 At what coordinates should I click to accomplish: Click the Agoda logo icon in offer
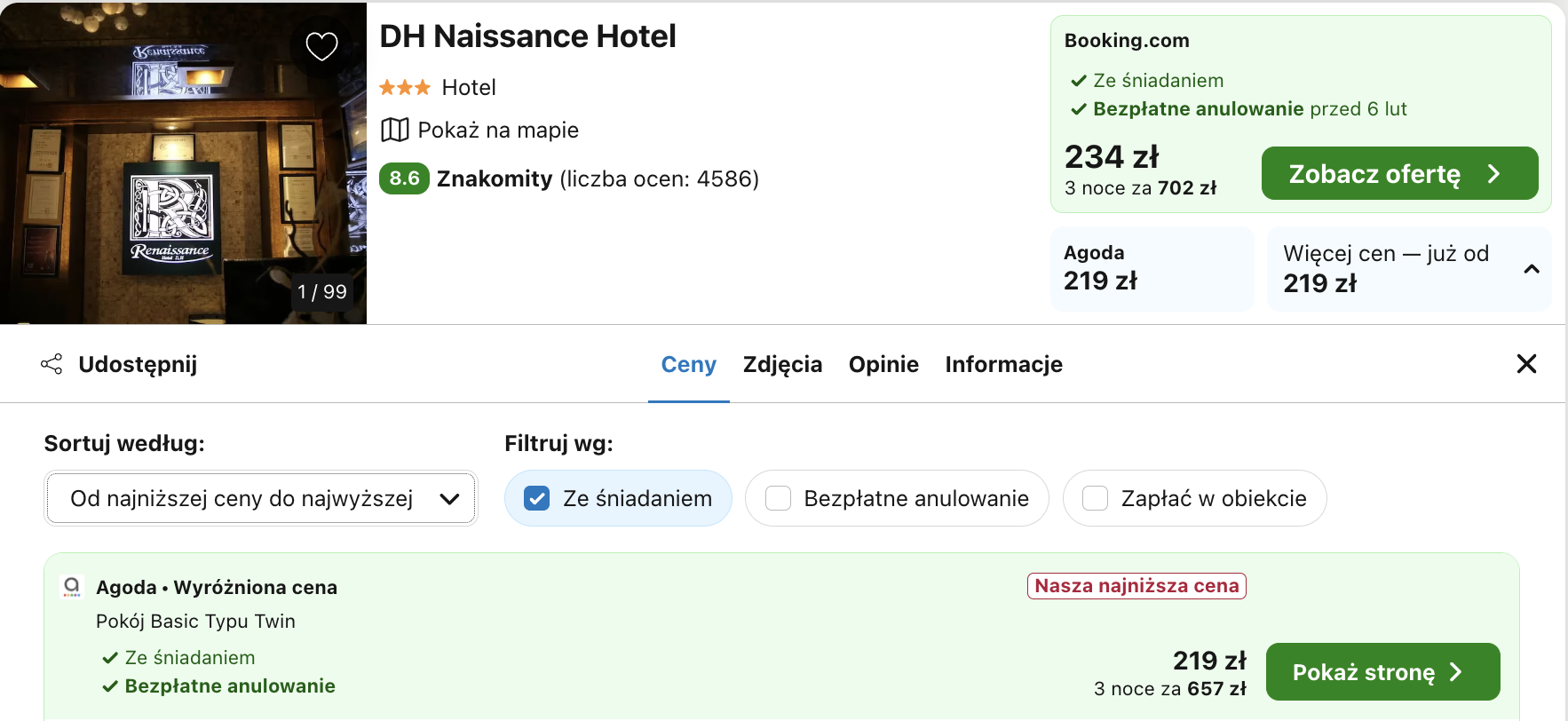[72, 586]
